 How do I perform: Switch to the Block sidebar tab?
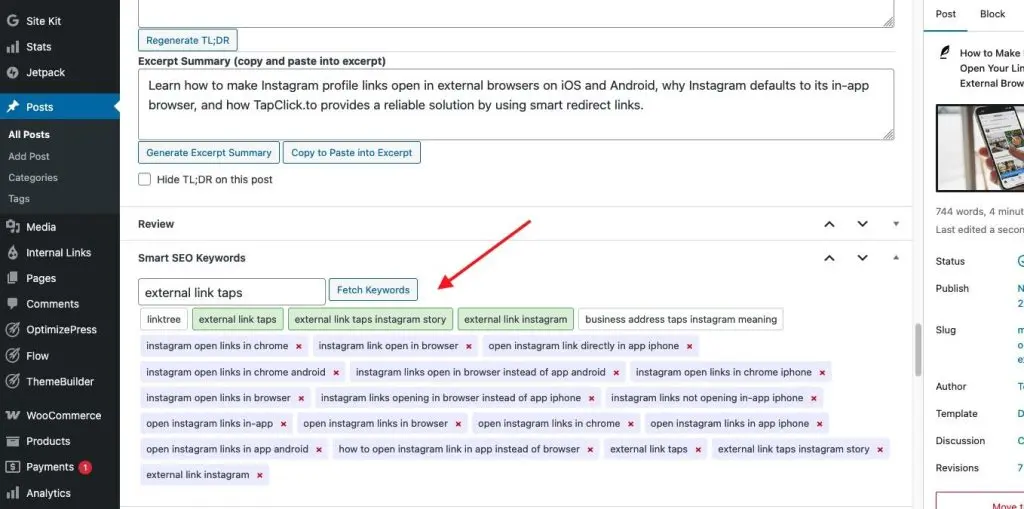point(993,14)
